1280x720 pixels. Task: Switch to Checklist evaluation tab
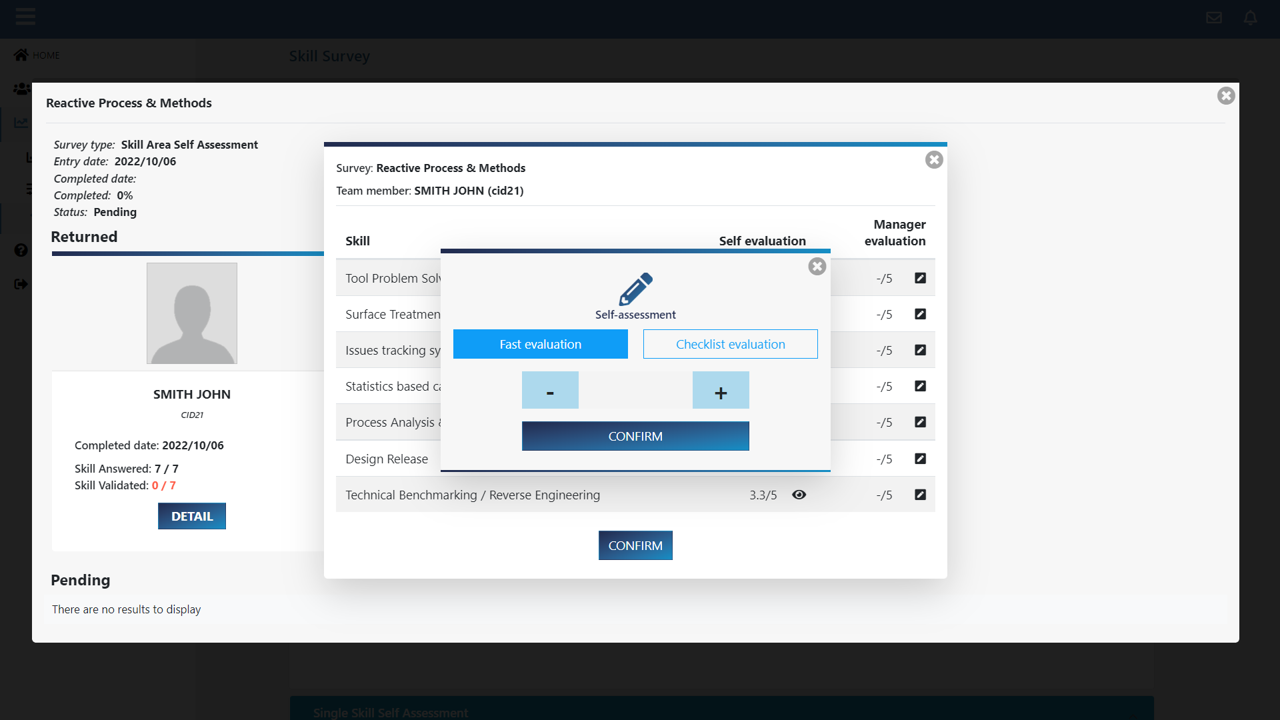pyautogui.click(x=730, y=344)
